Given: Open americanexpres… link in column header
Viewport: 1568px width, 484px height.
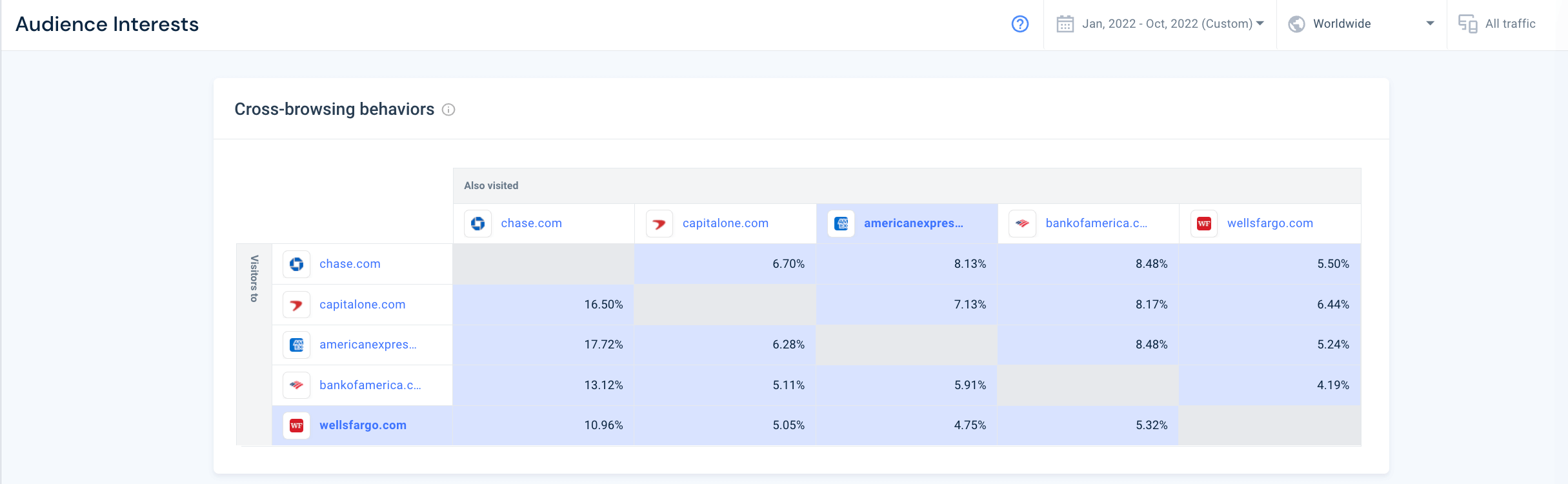Looking at the screenshot, I should tap(914, 223).
